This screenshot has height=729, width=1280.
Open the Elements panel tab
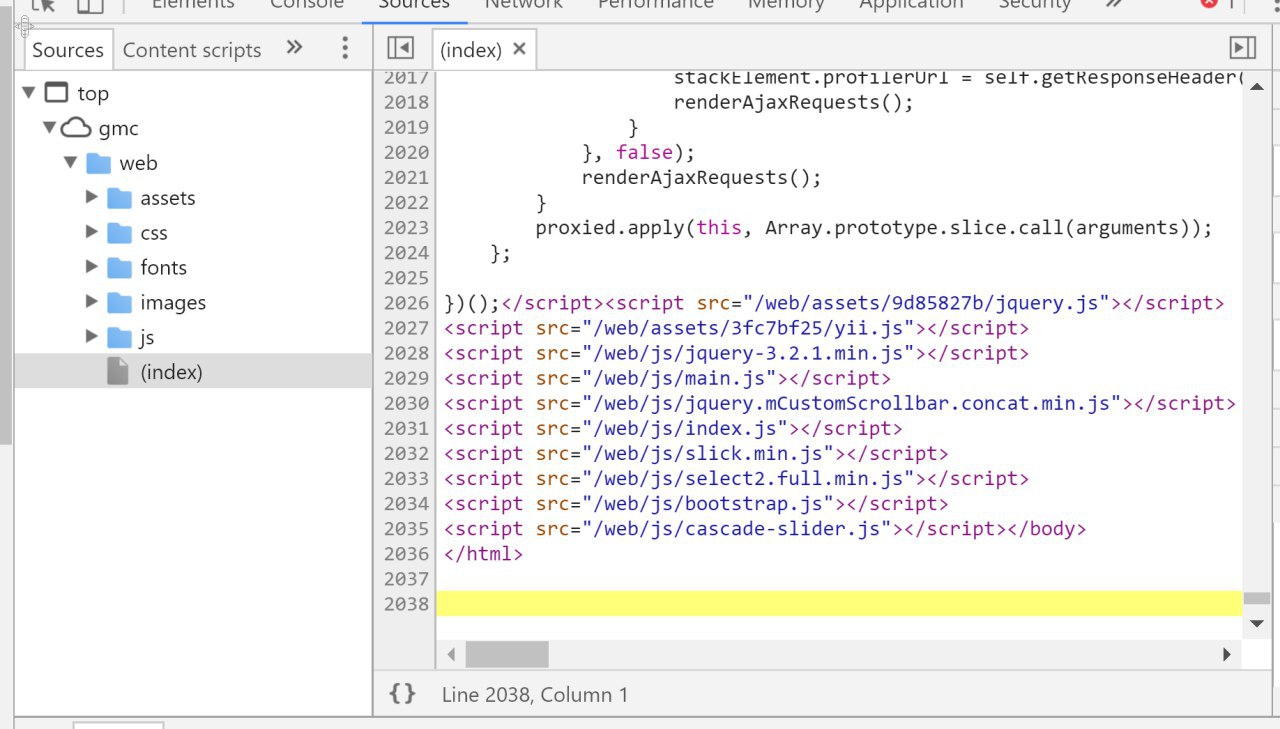193,5
